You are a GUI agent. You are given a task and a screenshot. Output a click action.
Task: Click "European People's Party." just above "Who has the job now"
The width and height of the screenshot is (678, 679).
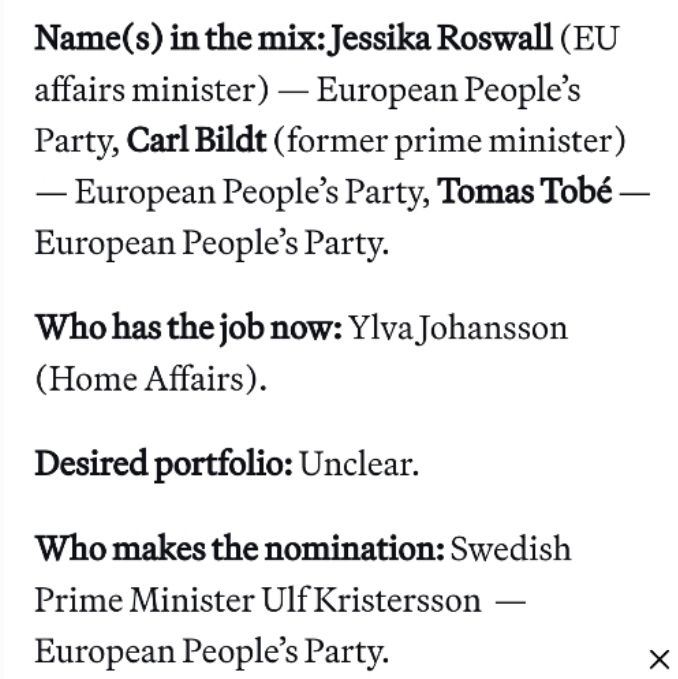(x=210, y=243)
